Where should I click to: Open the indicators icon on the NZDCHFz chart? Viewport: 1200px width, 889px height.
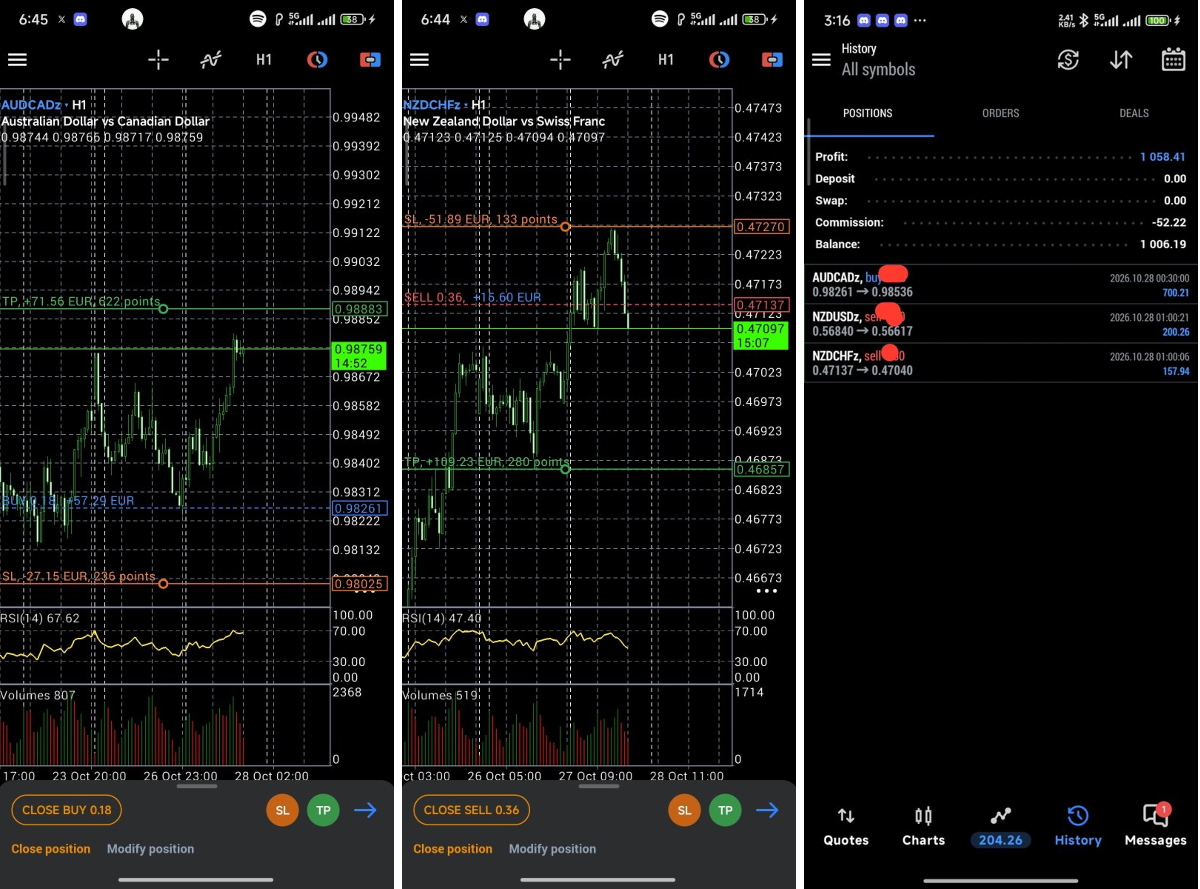[x=612, y=60]
